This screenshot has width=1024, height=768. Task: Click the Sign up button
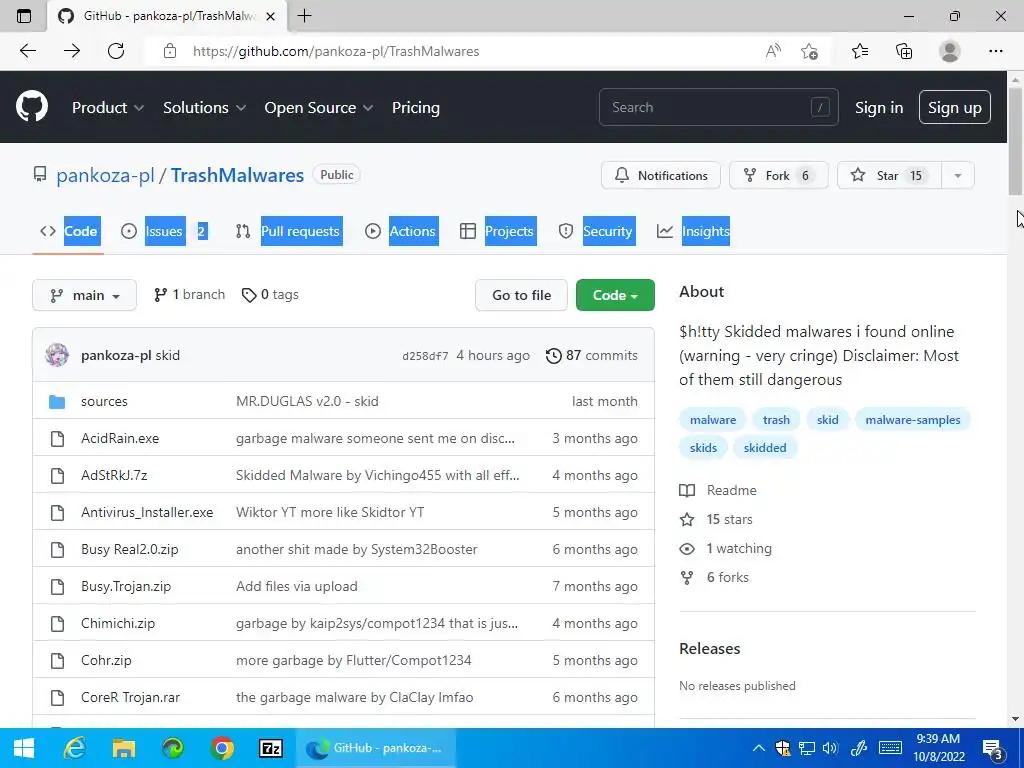point(955,107)
